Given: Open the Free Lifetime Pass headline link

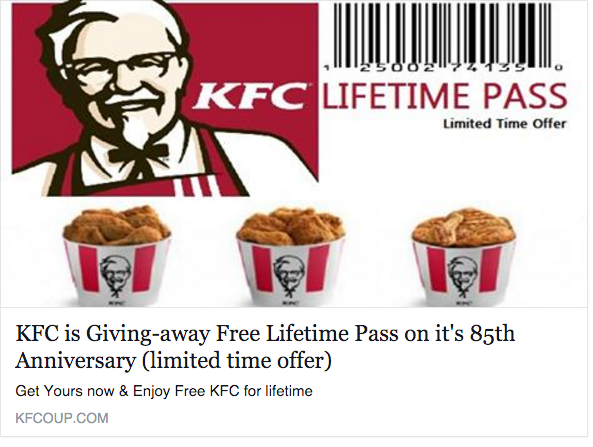Looking at the screenshot, I should 265,347.
